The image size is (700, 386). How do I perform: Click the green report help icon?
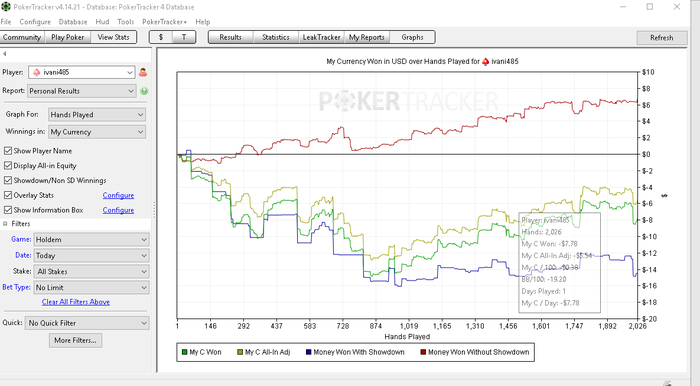coord(144,91)
